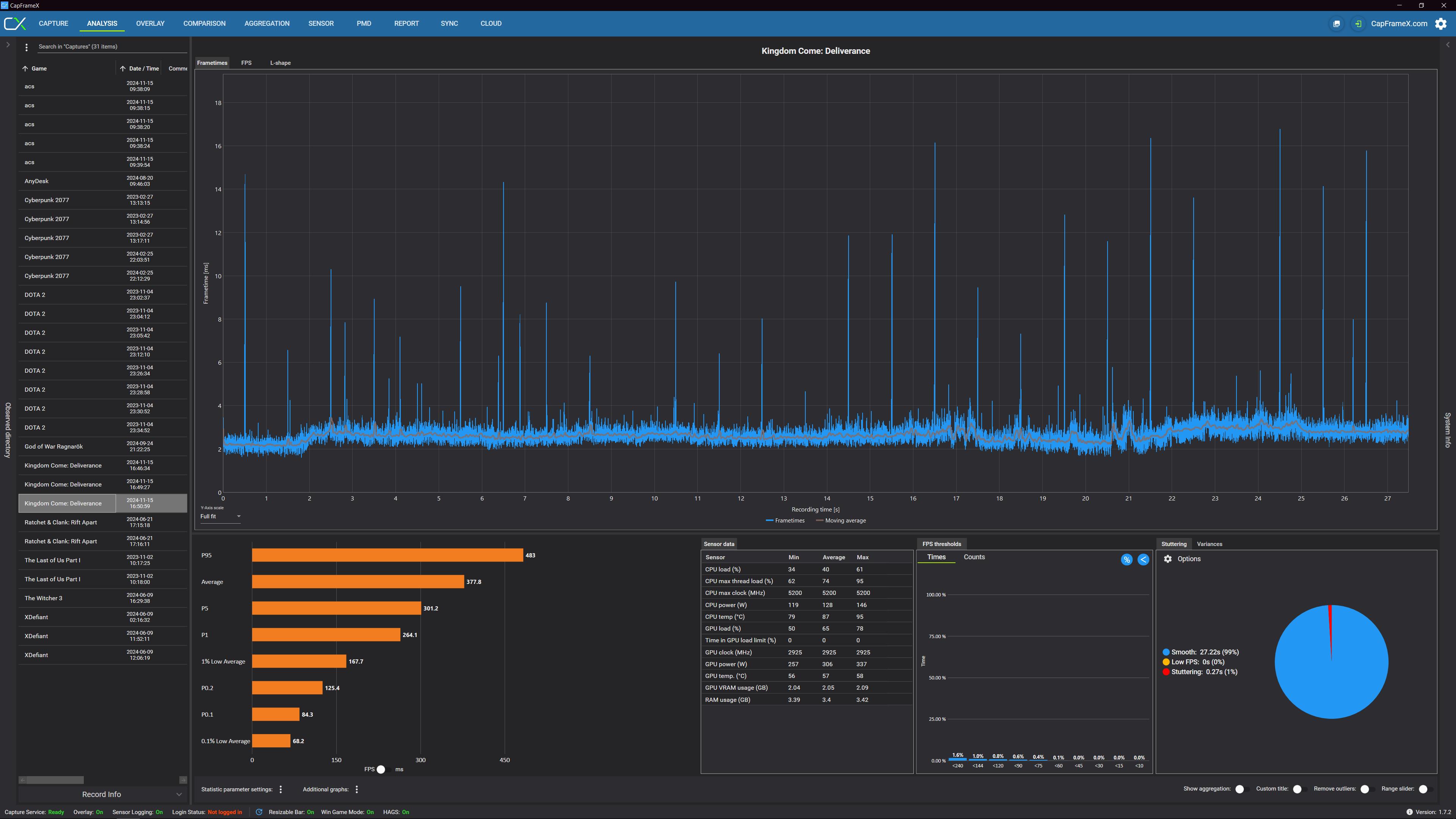The height and width of the screenshot is (819, 1456).
Task: Click the stuttering pie chart
Action: pos(1331,661)
